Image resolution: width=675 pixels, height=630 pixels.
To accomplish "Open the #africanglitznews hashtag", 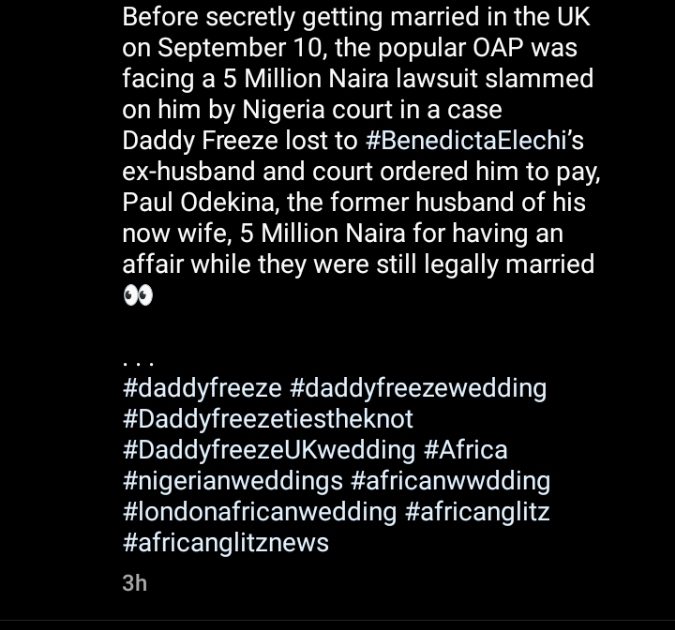I will 225,544.
